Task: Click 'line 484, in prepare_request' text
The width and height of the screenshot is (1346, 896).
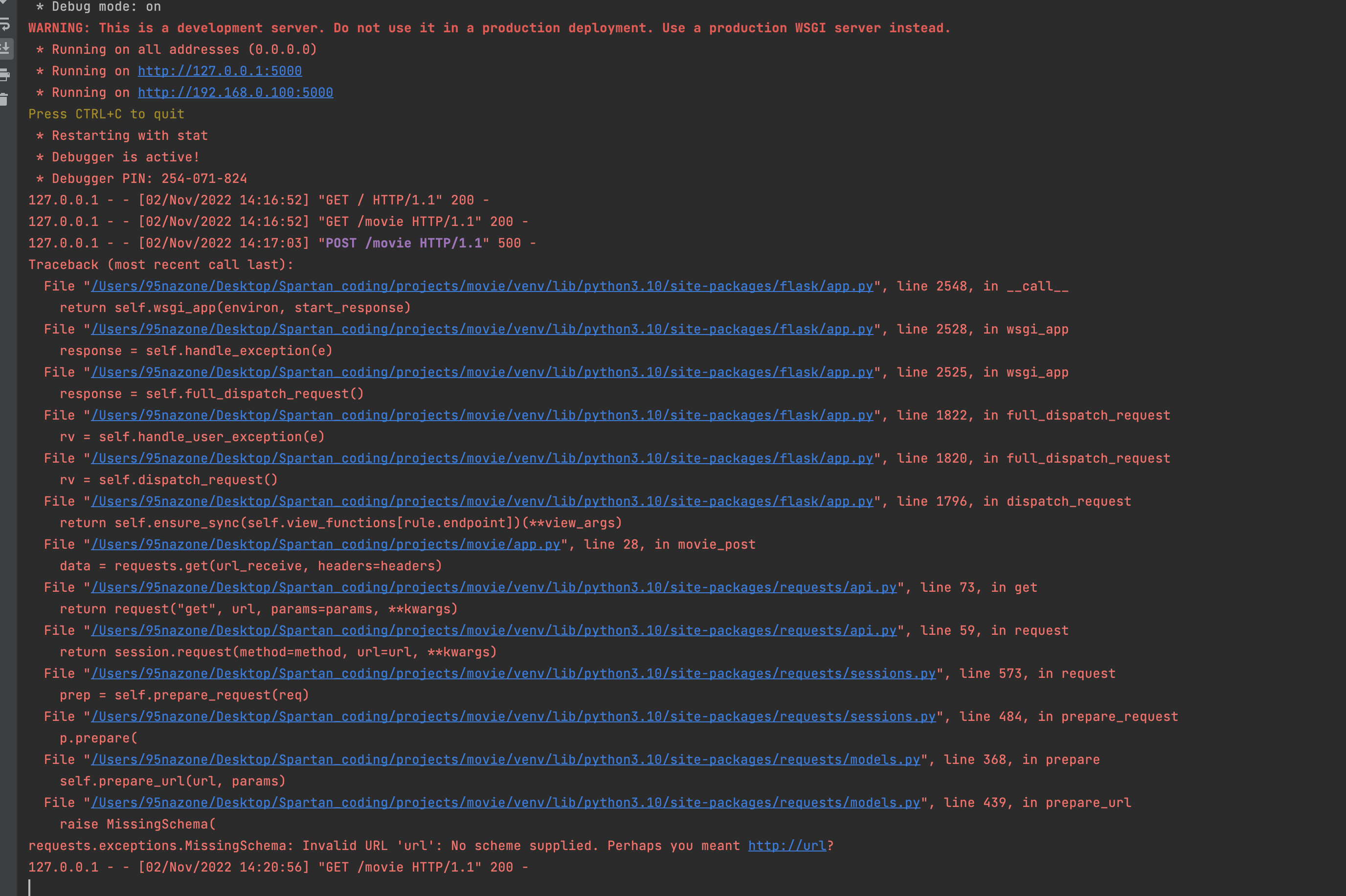Action: point(1069,717)
